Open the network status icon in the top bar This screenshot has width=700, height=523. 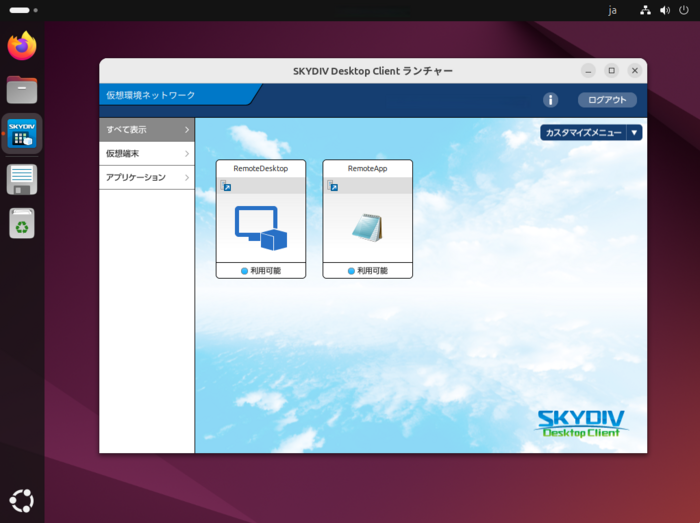coord(645,10)
